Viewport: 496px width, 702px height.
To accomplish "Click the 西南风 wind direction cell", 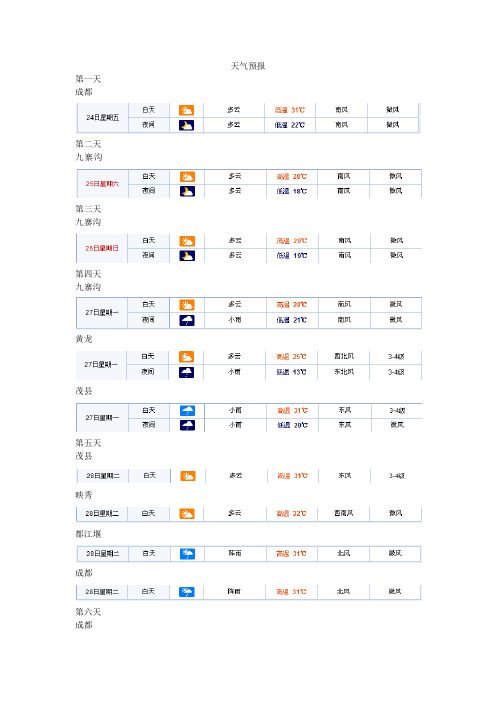I will [344, 513].
